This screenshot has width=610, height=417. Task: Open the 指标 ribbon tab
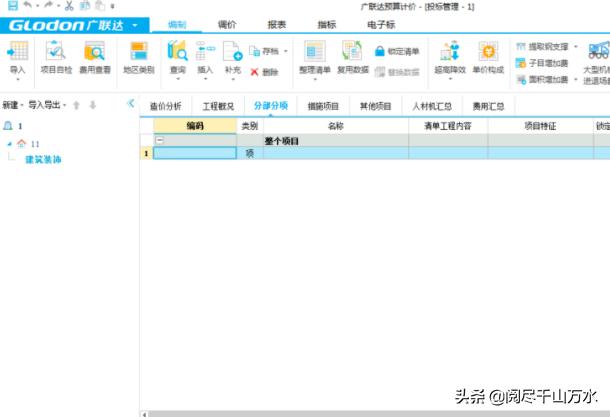326,25
